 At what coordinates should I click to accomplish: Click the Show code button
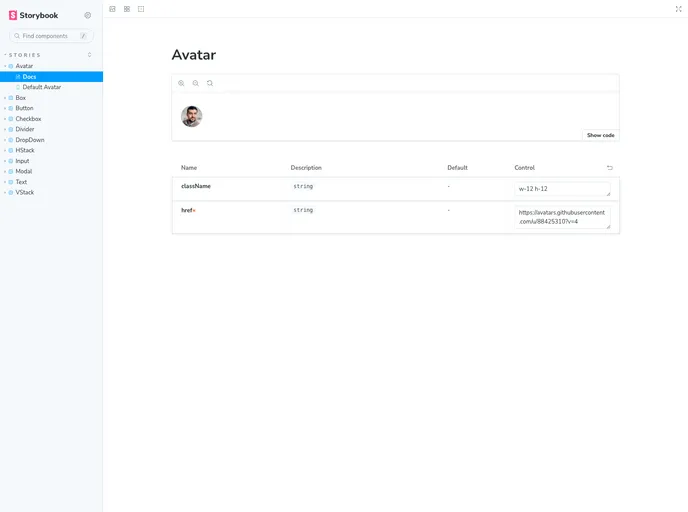point(600,135)
